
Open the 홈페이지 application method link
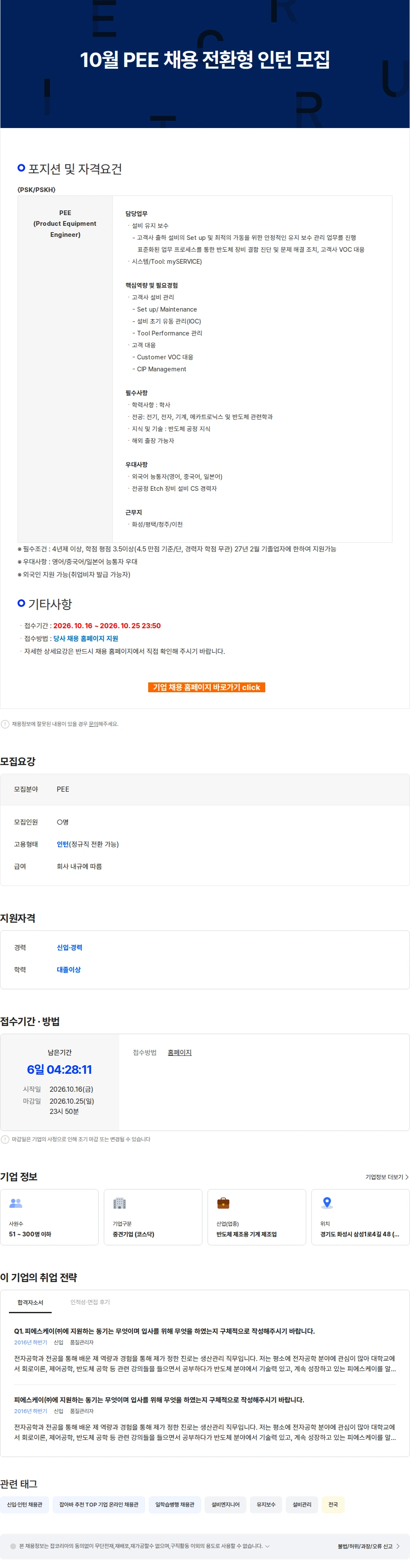(x=180, y=1052)
